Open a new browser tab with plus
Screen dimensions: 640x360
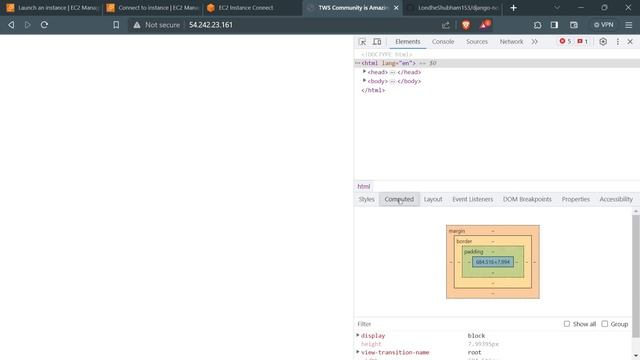pos(513,8)
